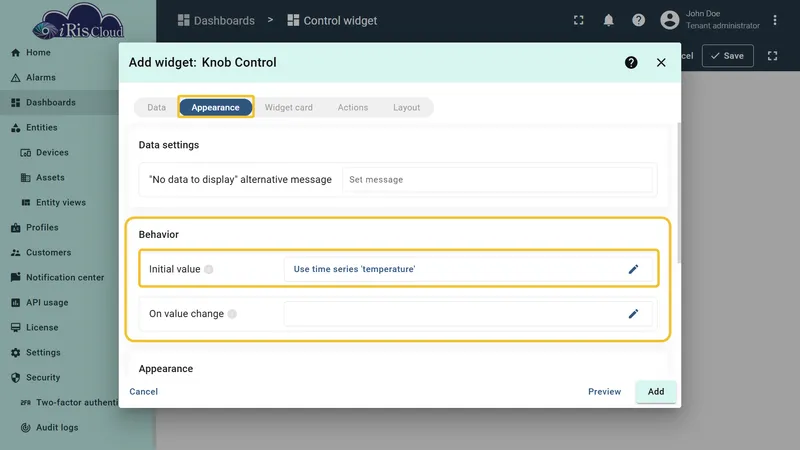800x450 pixels.
Task: Preview the Knob Control widget
Action: (605, 391)
